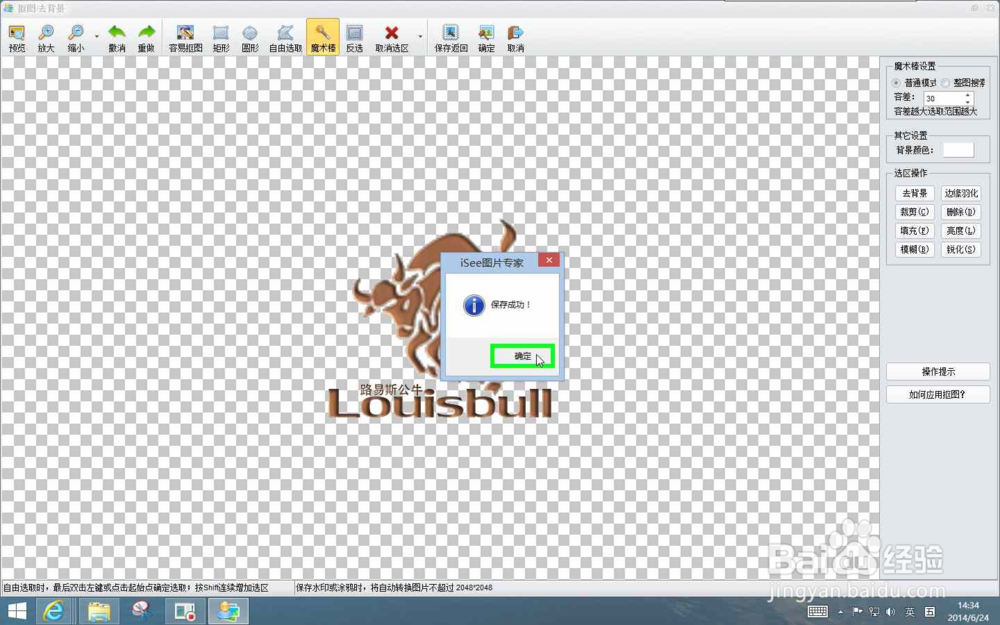The width and height of the screenshot is (1000, 625).
Task: Click the 缩小 zoom-out icon
Action: (x=75, y=38)
